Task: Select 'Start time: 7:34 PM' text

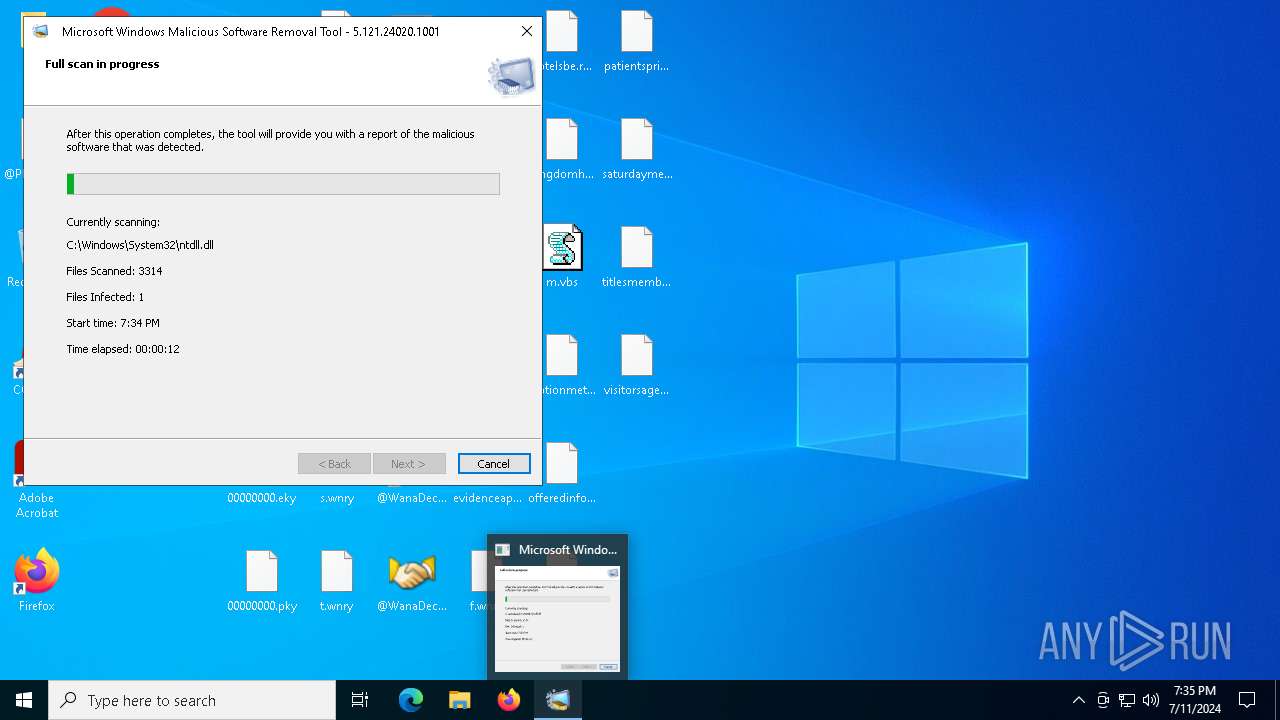Action: 113,323
